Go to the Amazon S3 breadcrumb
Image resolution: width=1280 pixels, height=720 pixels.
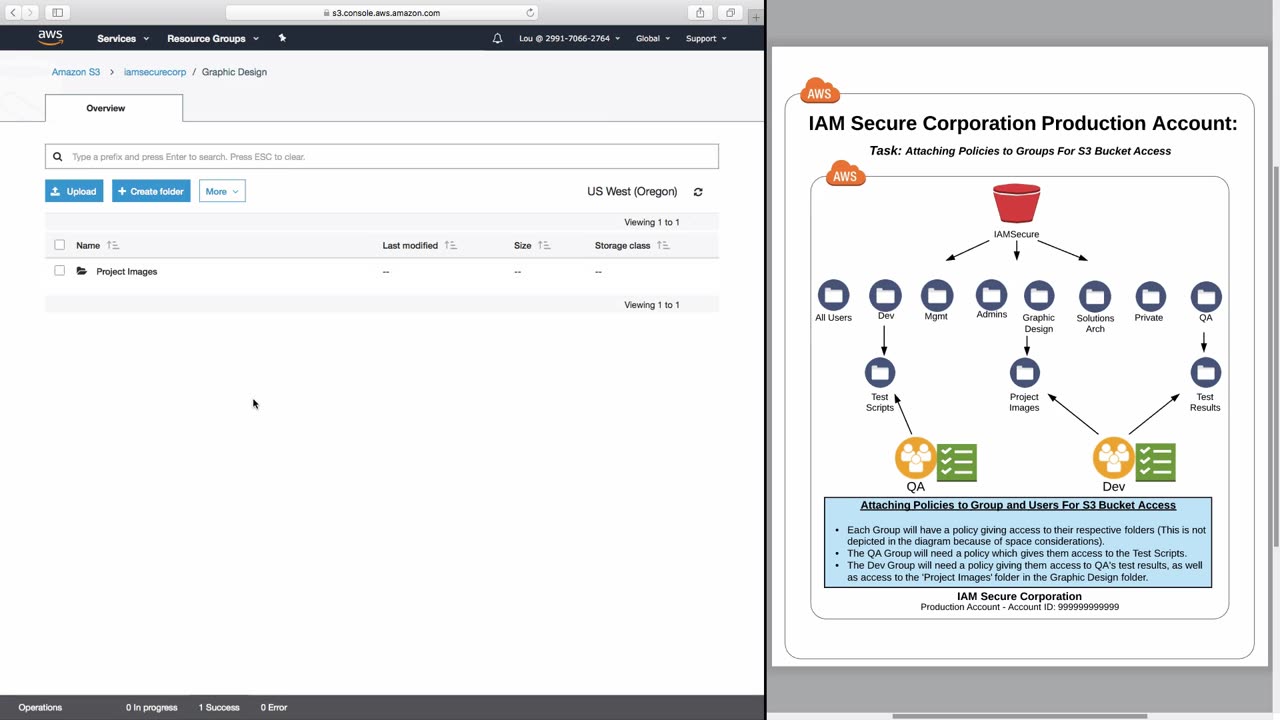coord(76,72)
